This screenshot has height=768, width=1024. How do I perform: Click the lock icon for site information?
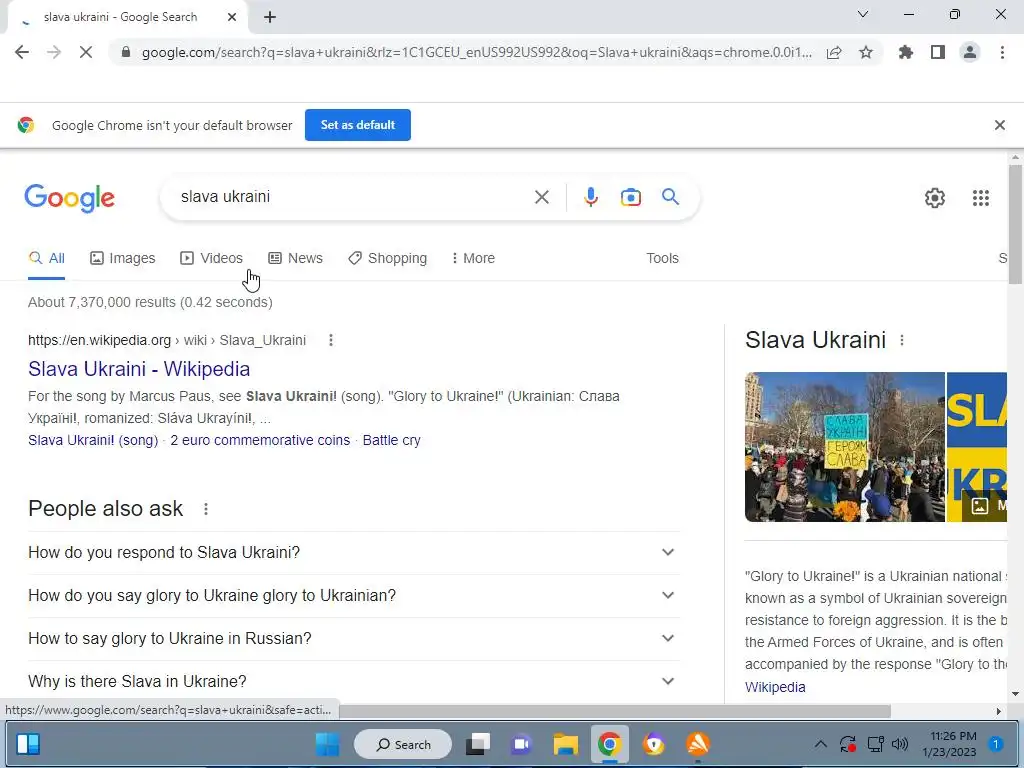(126, 52)
